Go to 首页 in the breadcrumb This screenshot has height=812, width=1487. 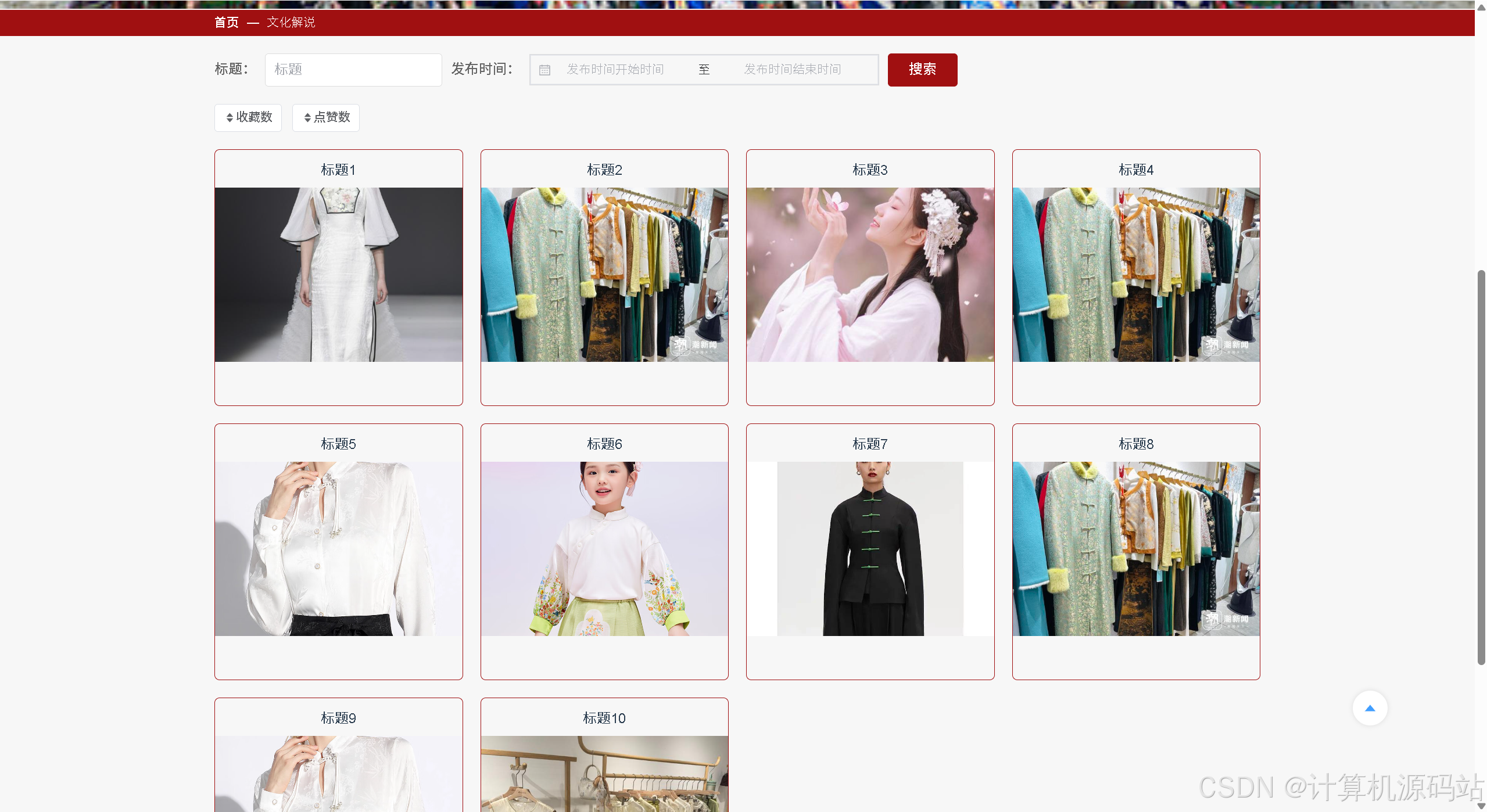coord(227,23)
